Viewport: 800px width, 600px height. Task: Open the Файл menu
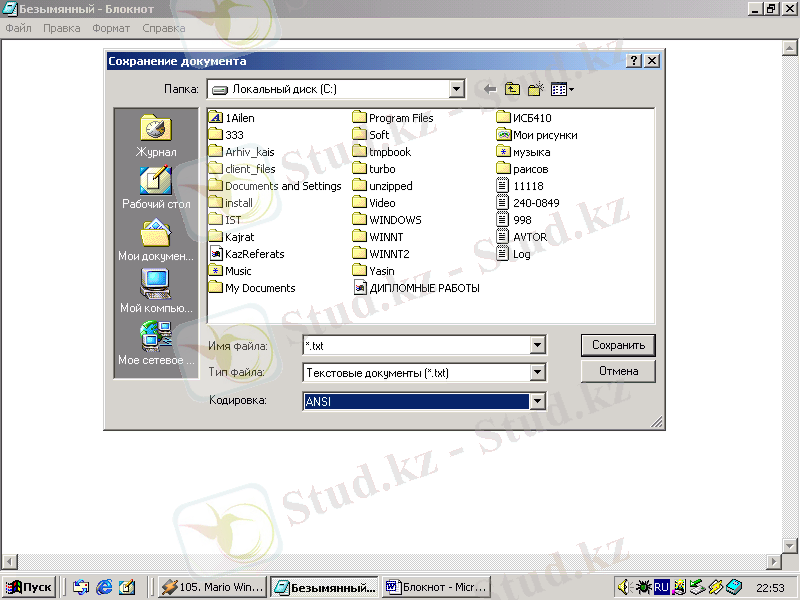18,28
